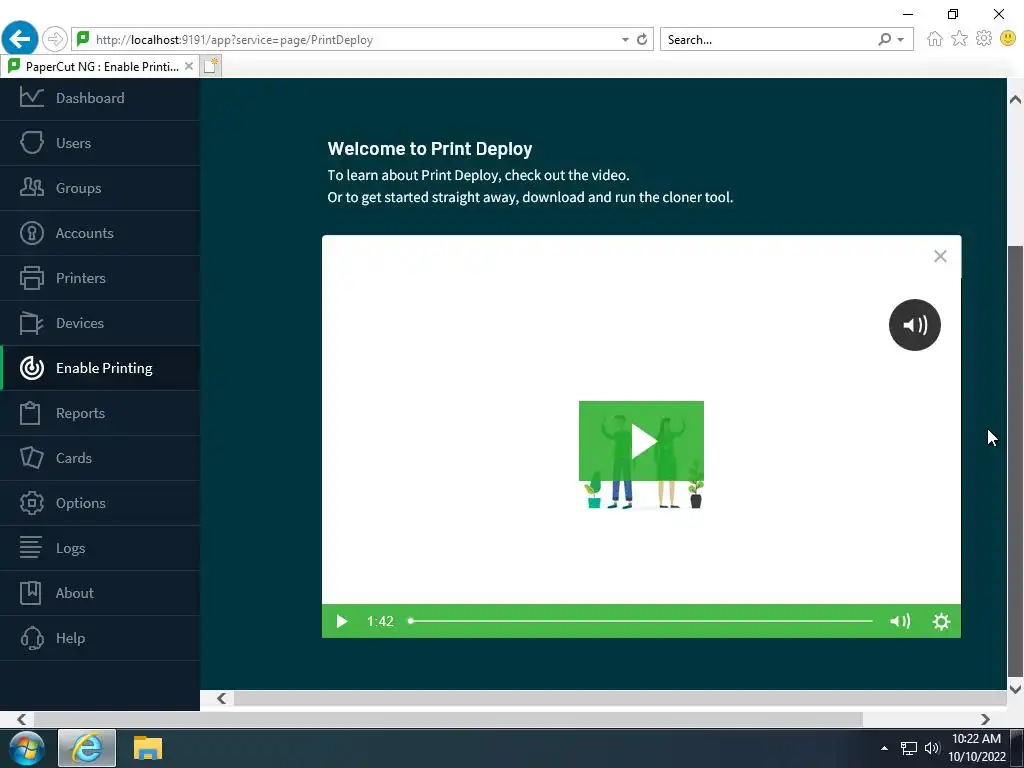The height and width of the screenshot is (768, 1024).
Task: Click the Internet Explorer taskbar icon
Action: (87, 748)
